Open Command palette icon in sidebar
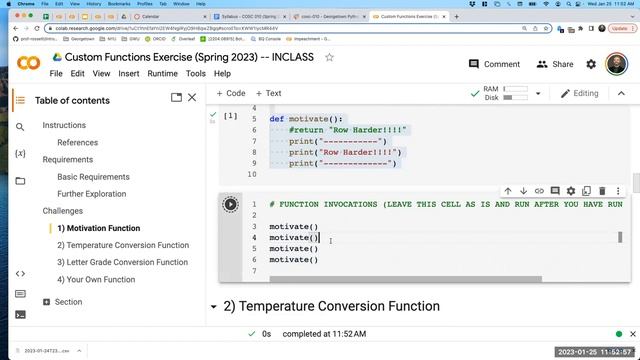The height and width of the screenshot is (360, 640). [x=20, y=294]
